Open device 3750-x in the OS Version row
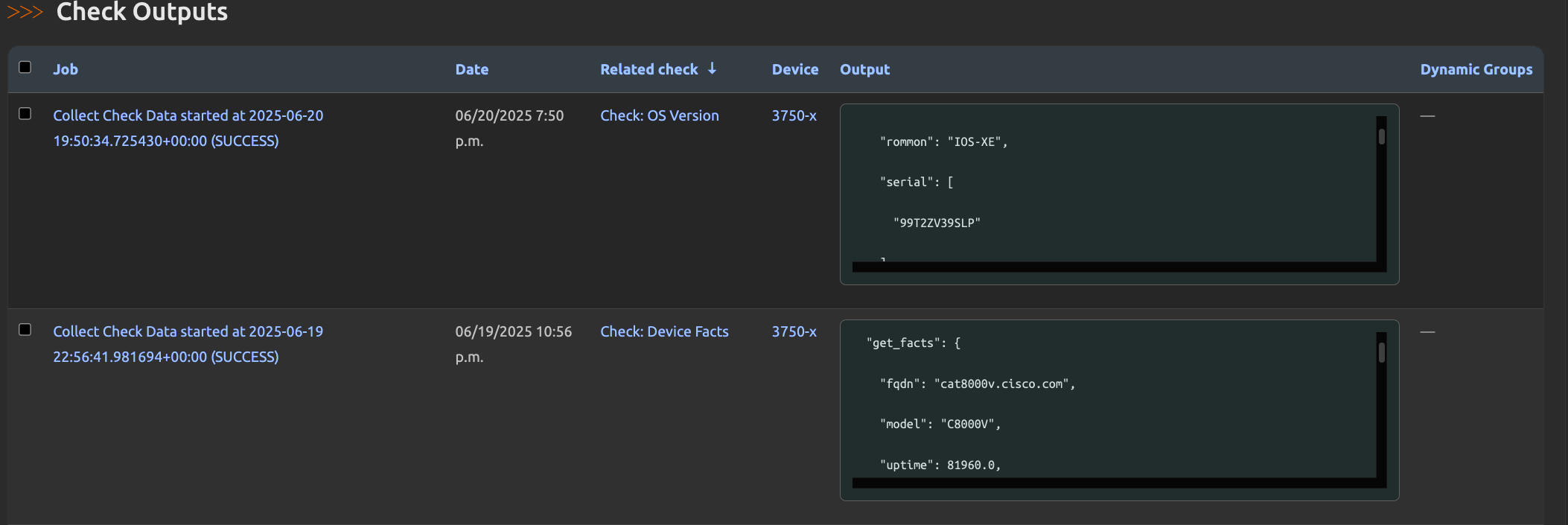This screenshot has height=525, width=1568. [x=794, y=115]
